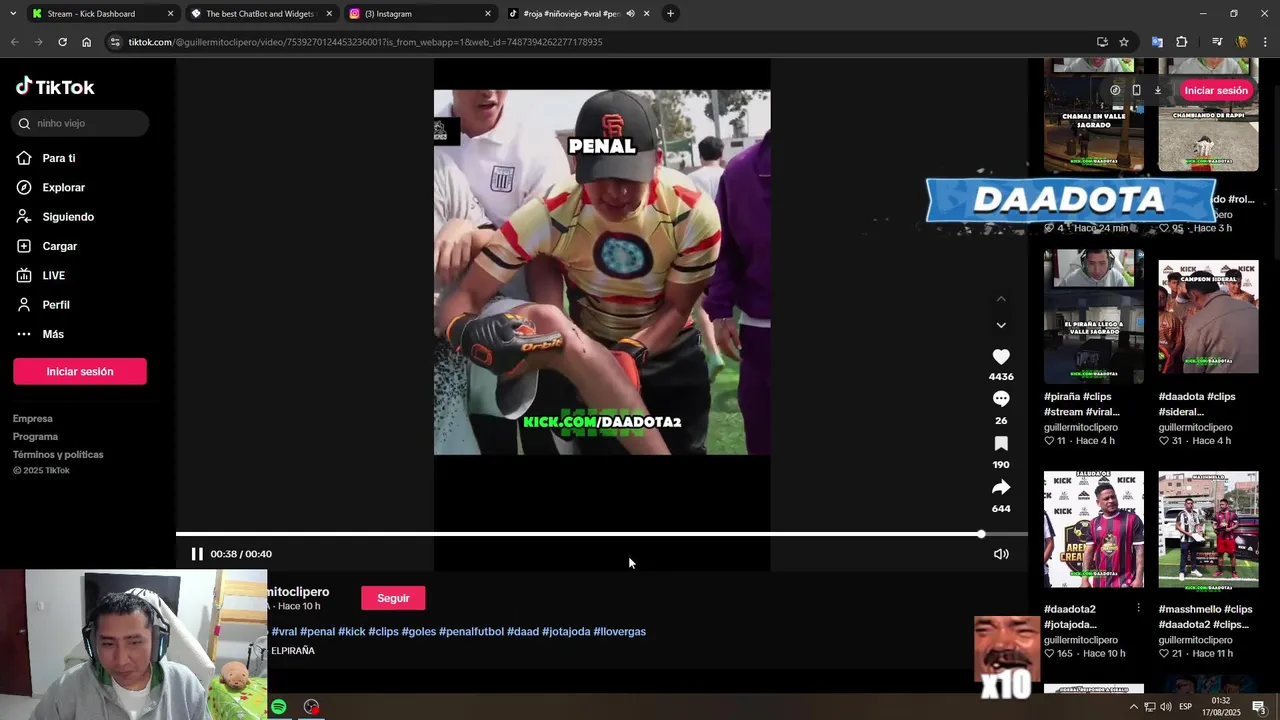Open a new browser tab
The width and height of the screenshot is (1280, 720).
(x=670, y=14)
